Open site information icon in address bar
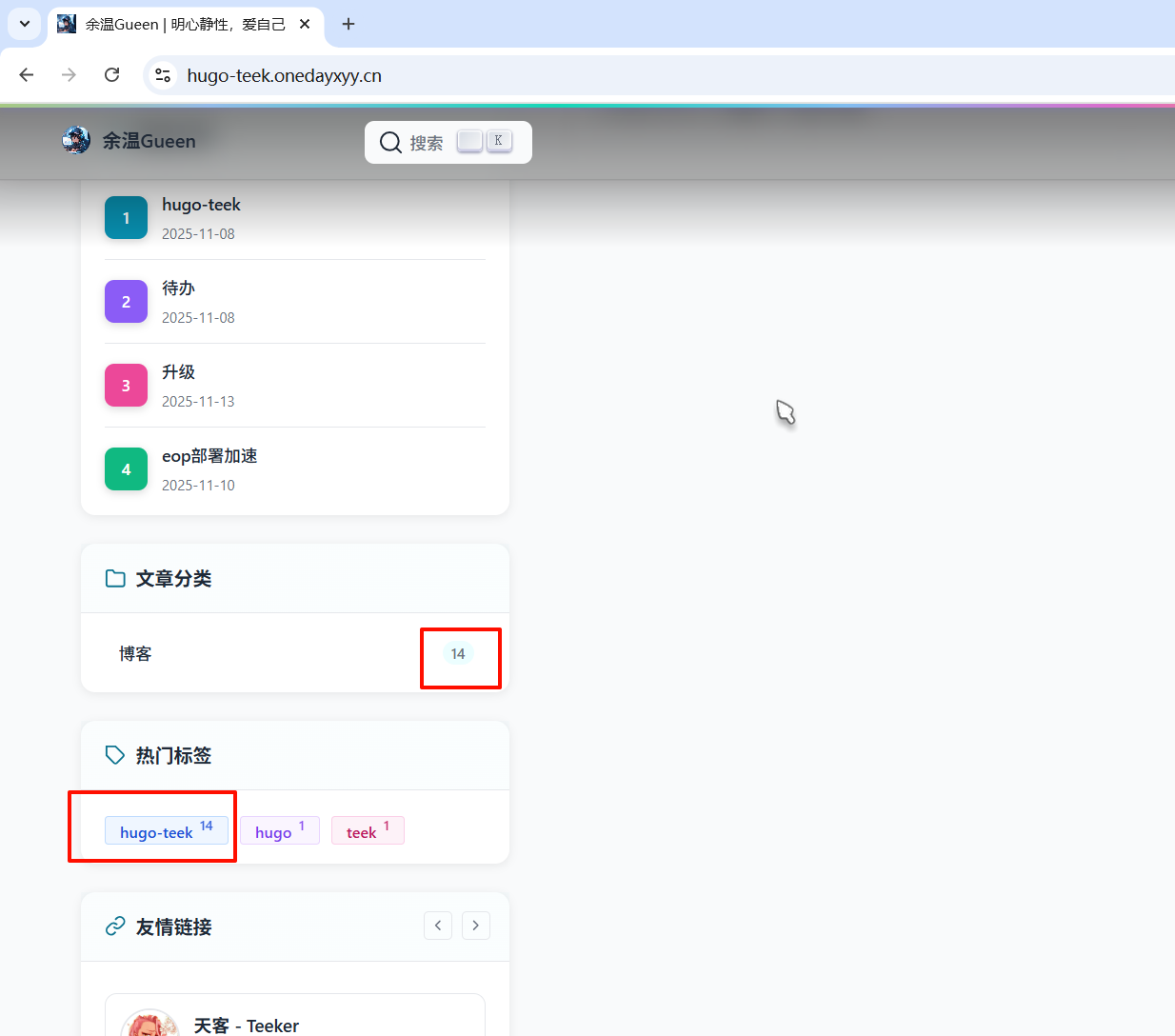Viewport: 1175px width, 1036px height. click(163, 75)
